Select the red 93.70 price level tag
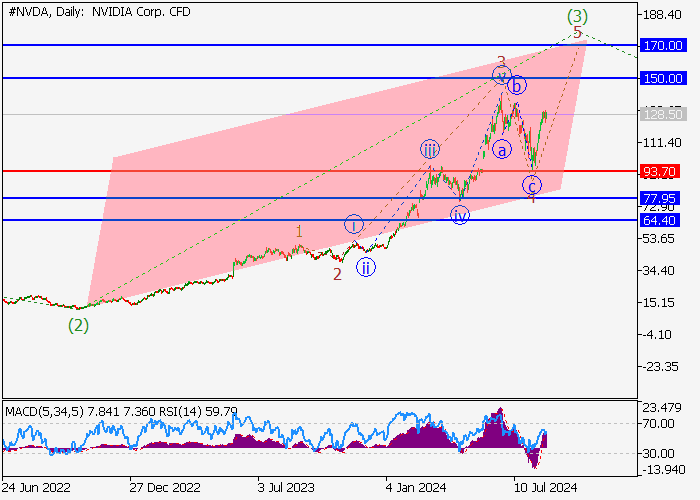700x500 pixels. [660, 171]
